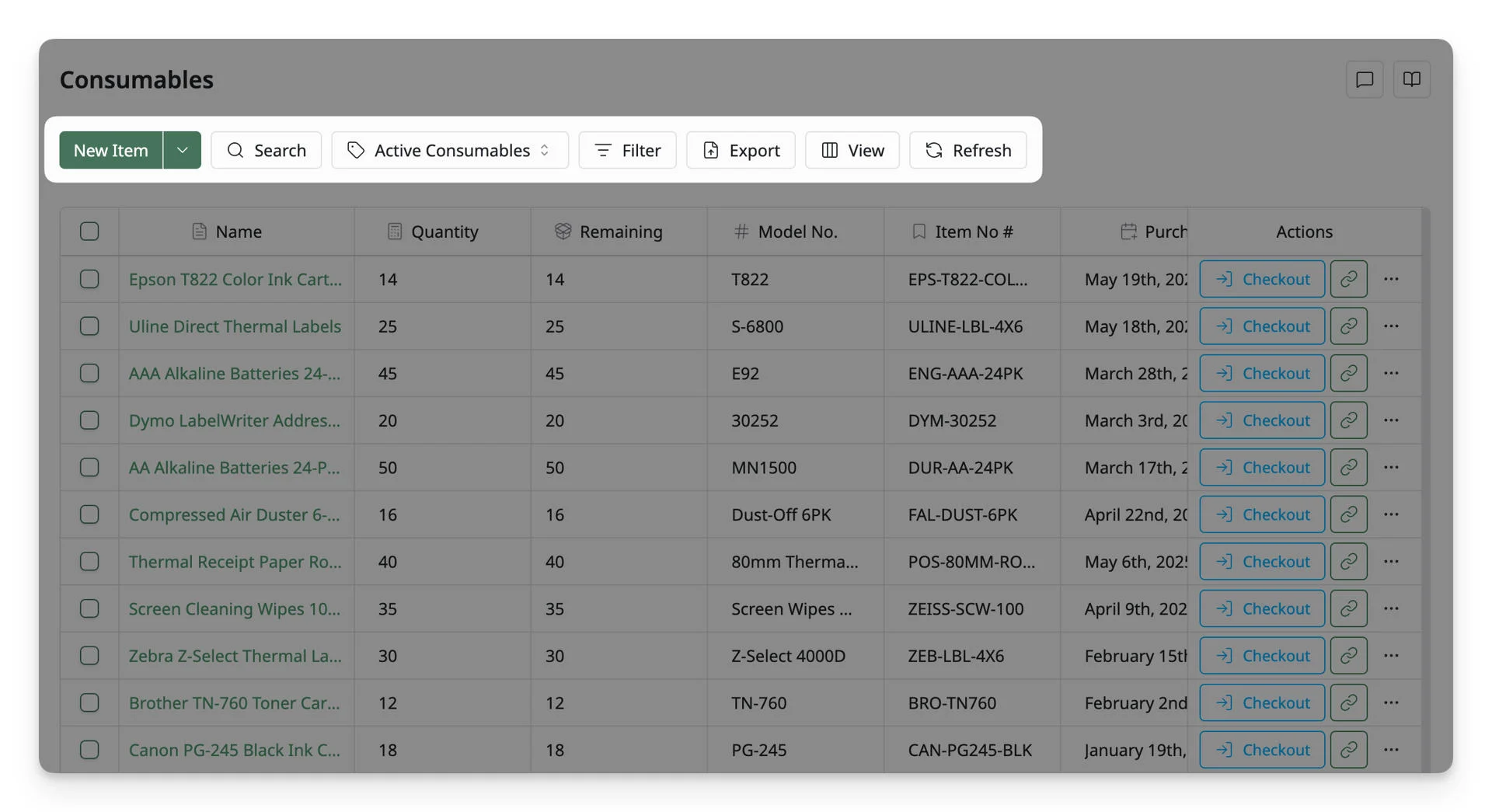
Task: Open the Filter options
Action: (627, 150)
